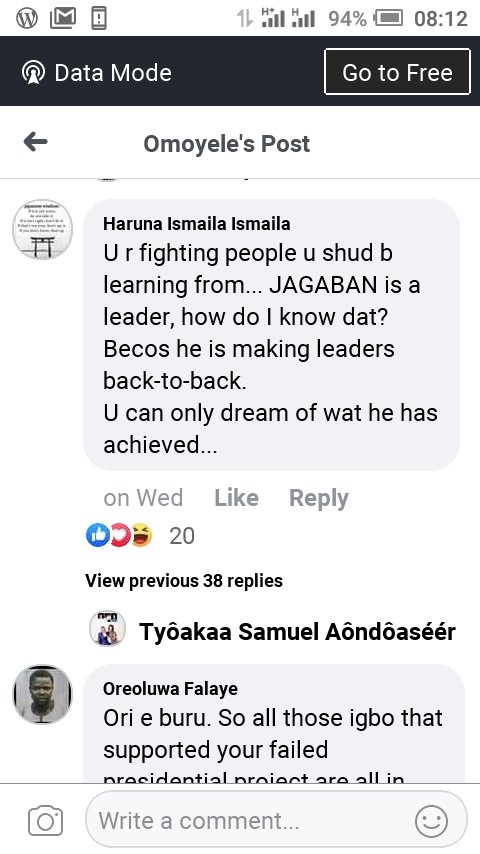This screenshot has width=480, height=854.
Task: Tap Tyôakaa Samuel's small avatar
Action: [x=107, y=629]
